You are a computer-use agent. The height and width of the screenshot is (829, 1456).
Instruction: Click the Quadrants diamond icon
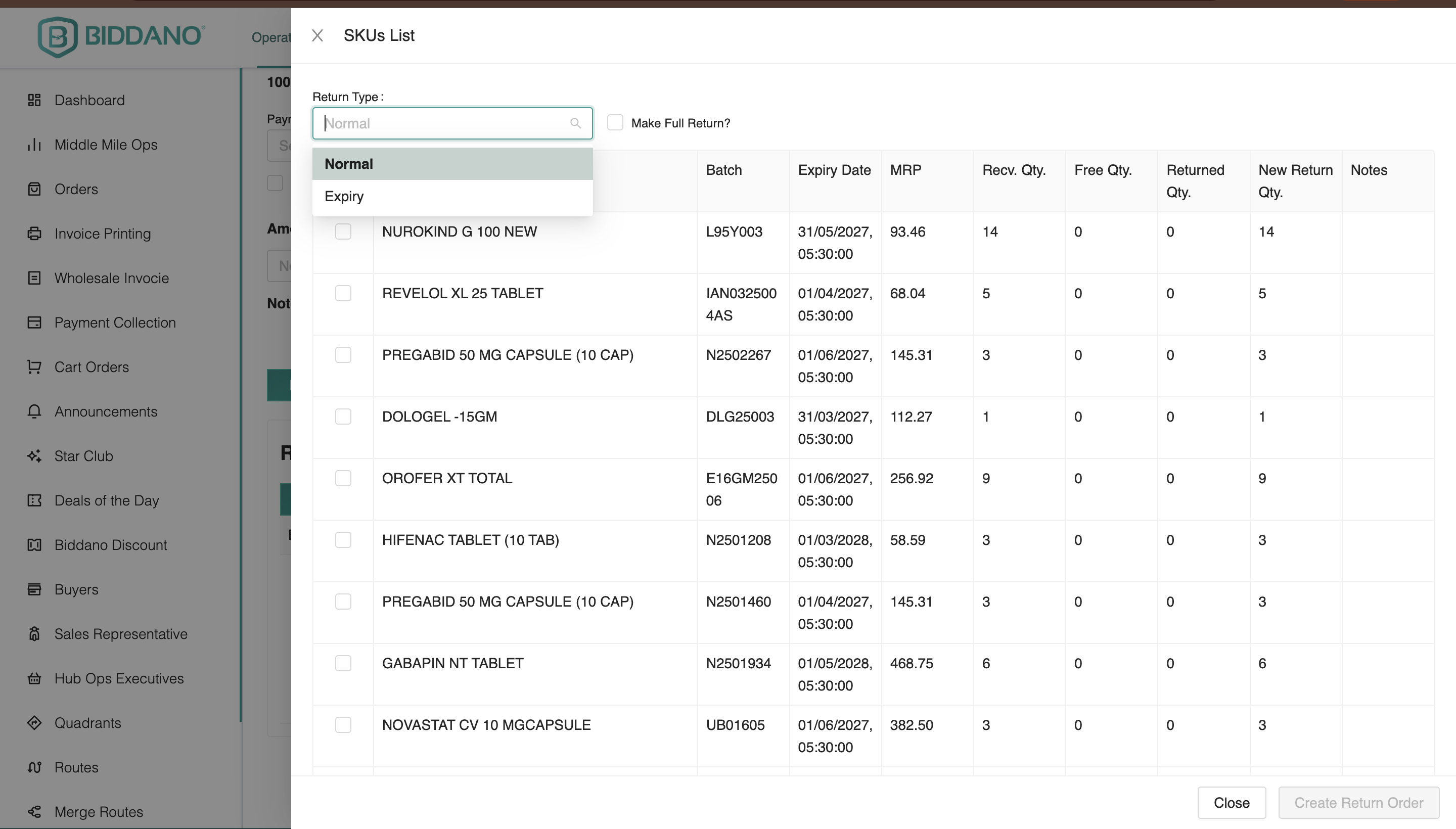tap(34, 722)
